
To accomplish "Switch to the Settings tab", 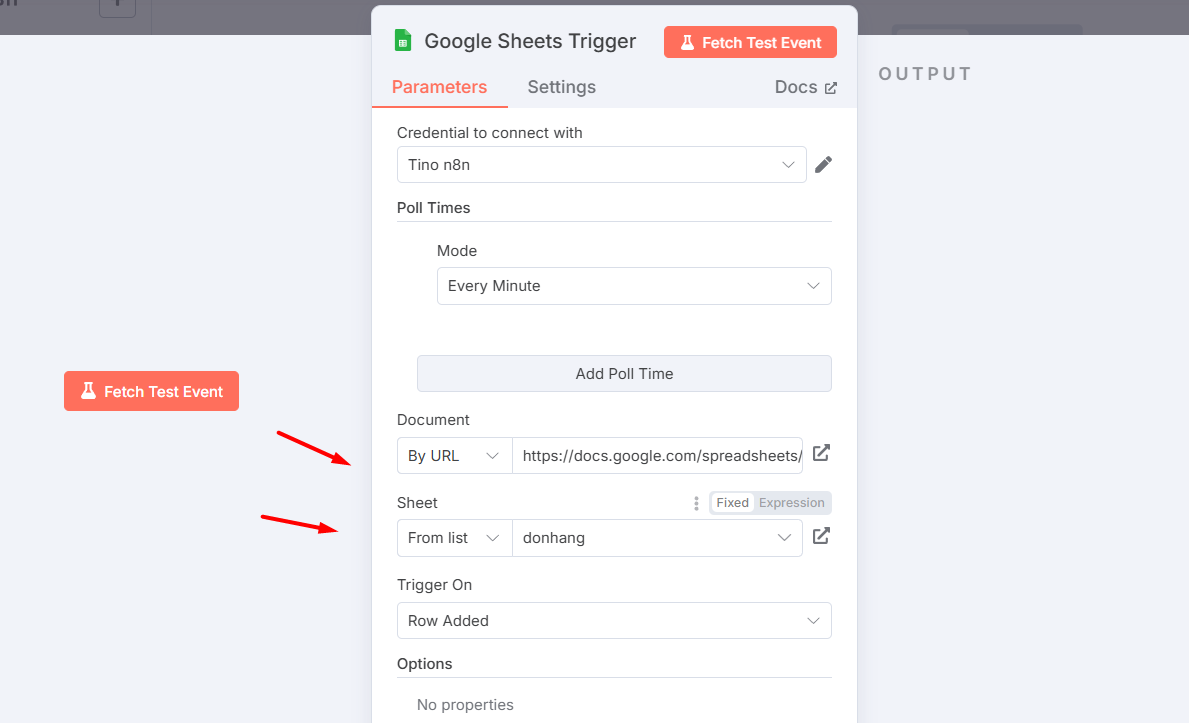I will (562, 87).
